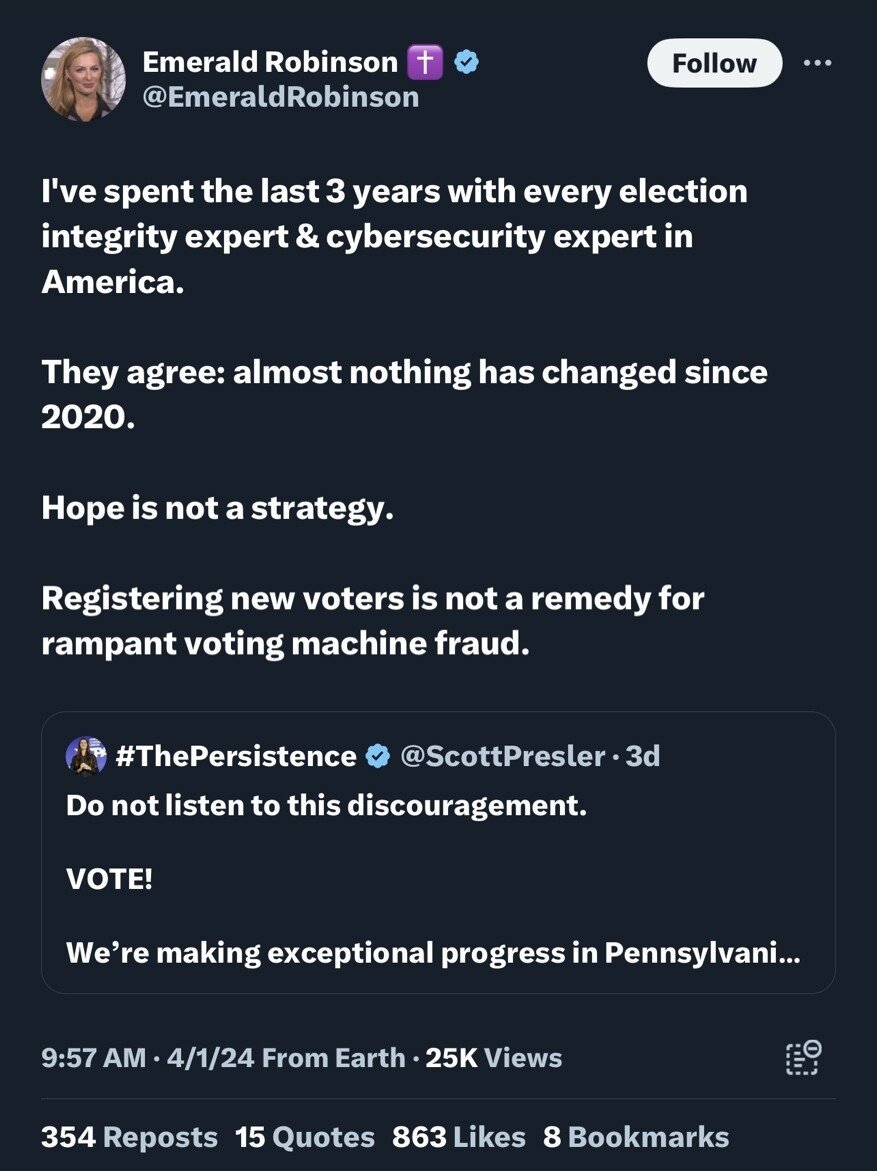Screen dimensions: 877x1171
Task: Click the verified badge on the quoted post
Action: 378,756
